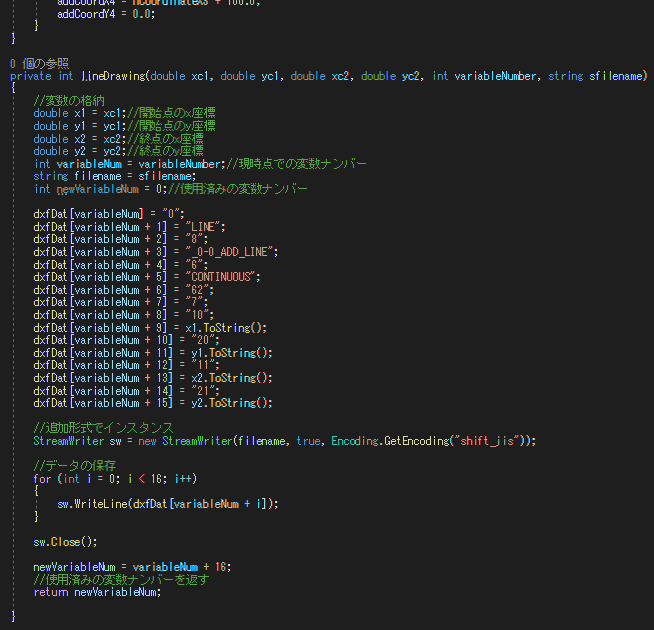Select the "int variableNumber" parameter in the signature

pos(484,76)
